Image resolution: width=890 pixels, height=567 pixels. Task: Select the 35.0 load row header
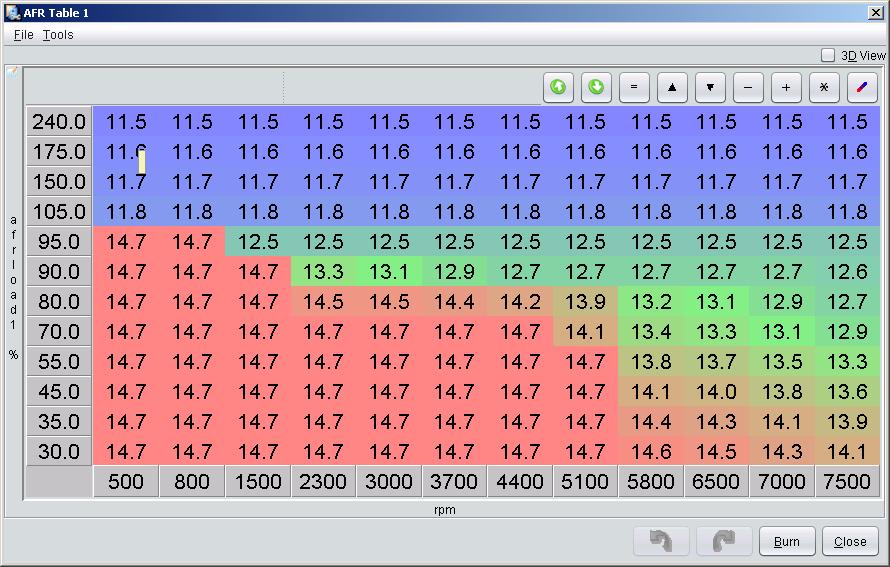[x=59, y=421]
